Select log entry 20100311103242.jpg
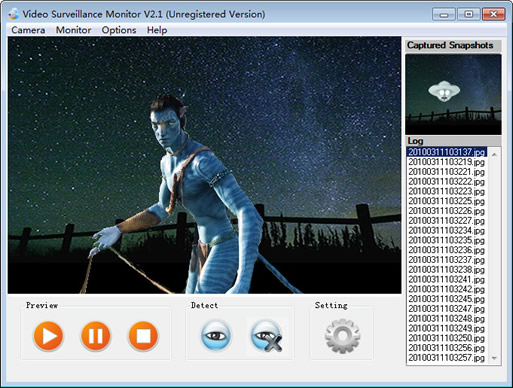513x388 pixels. point(447,289)
